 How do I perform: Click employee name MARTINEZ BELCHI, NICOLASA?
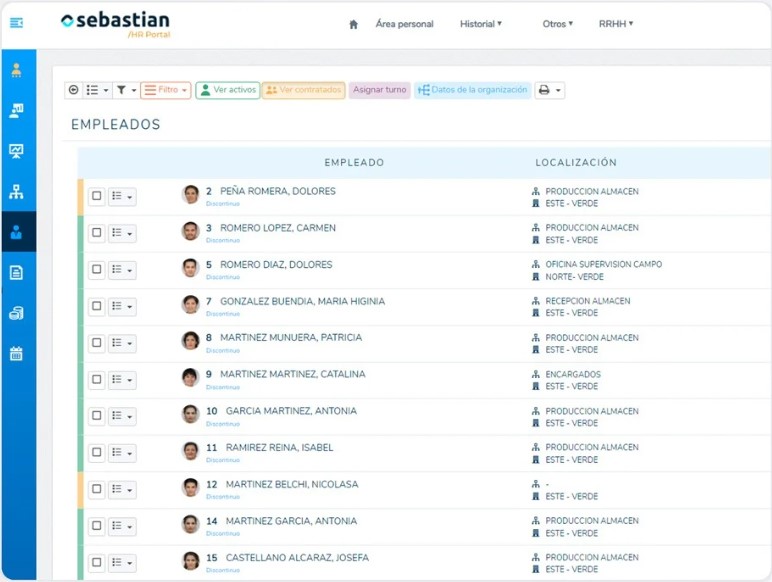point(292,485)
